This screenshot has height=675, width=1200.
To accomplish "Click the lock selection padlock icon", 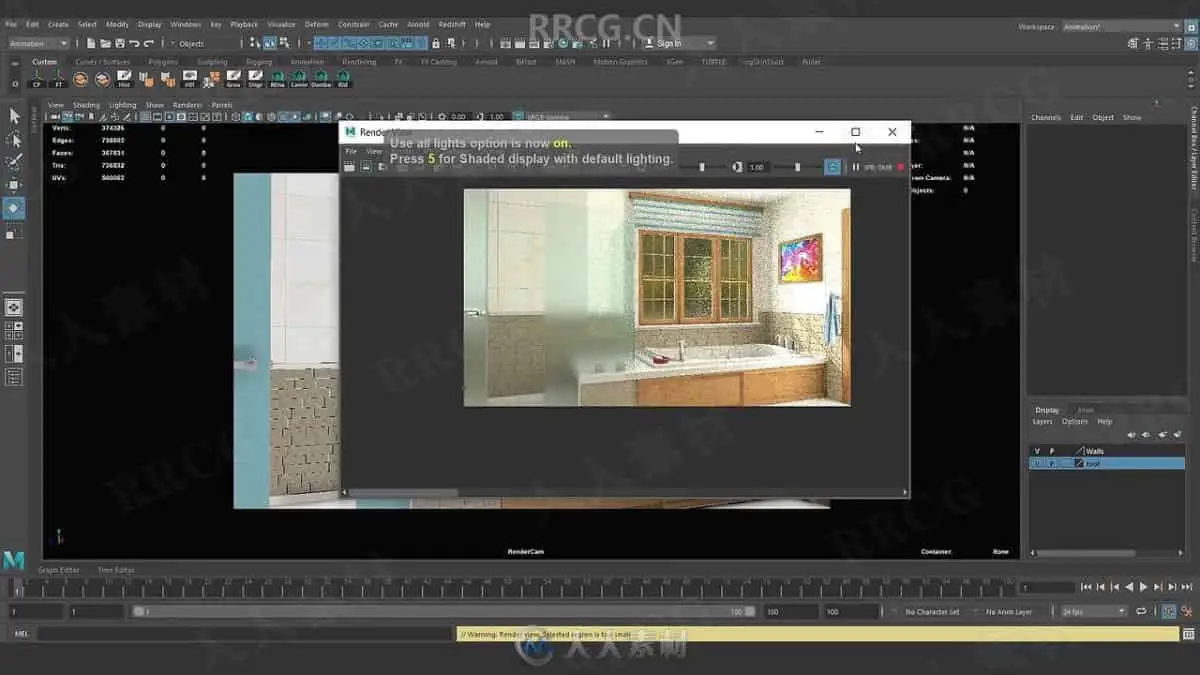I will tap(436, 43).
